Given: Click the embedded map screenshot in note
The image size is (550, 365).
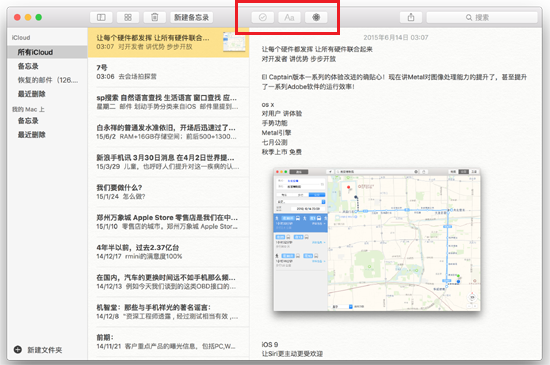Looking at the screenshot, I should coord(377,239).
